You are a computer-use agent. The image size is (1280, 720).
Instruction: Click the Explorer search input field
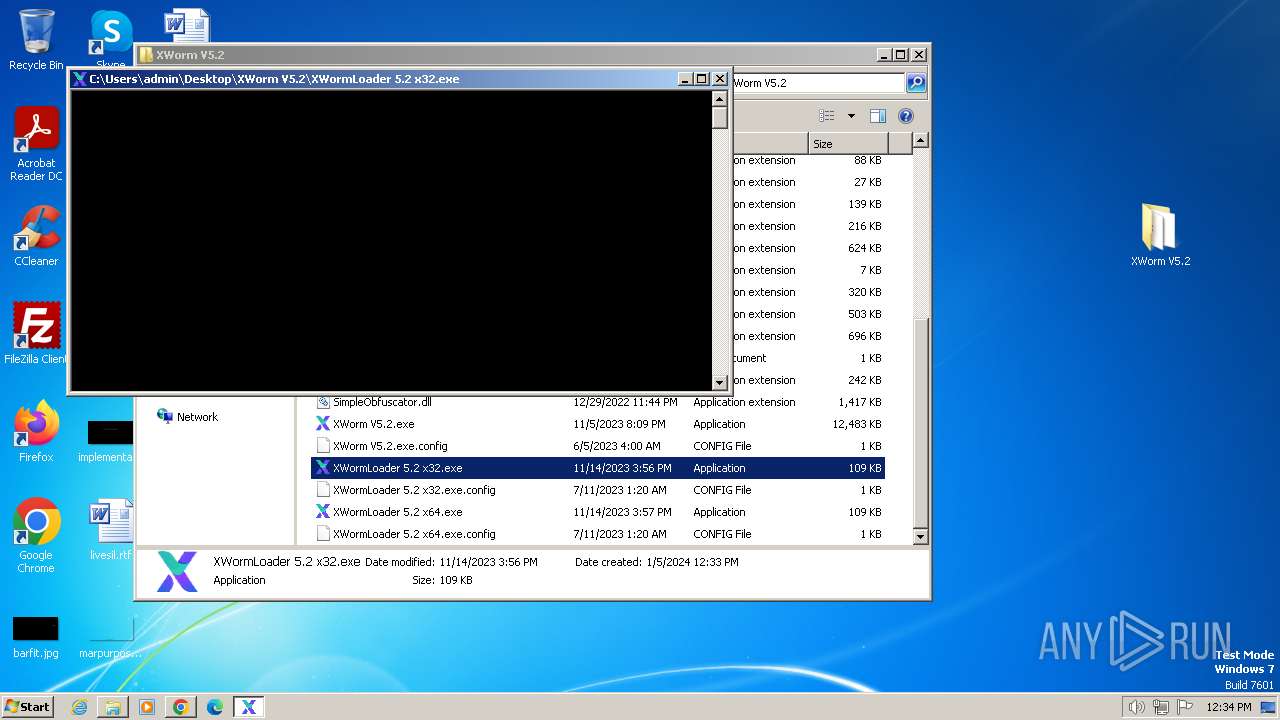pos(817,83)
